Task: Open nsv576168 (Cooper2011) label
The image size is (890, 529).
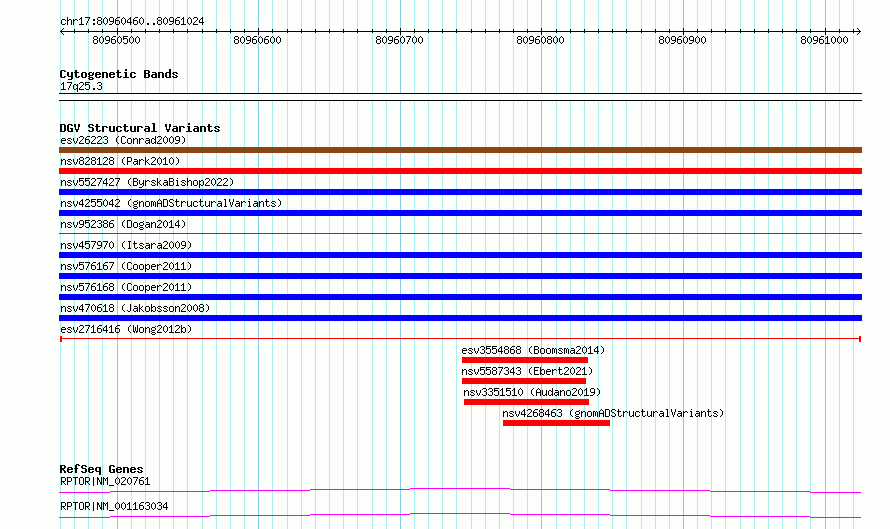Action: [126, 287]
